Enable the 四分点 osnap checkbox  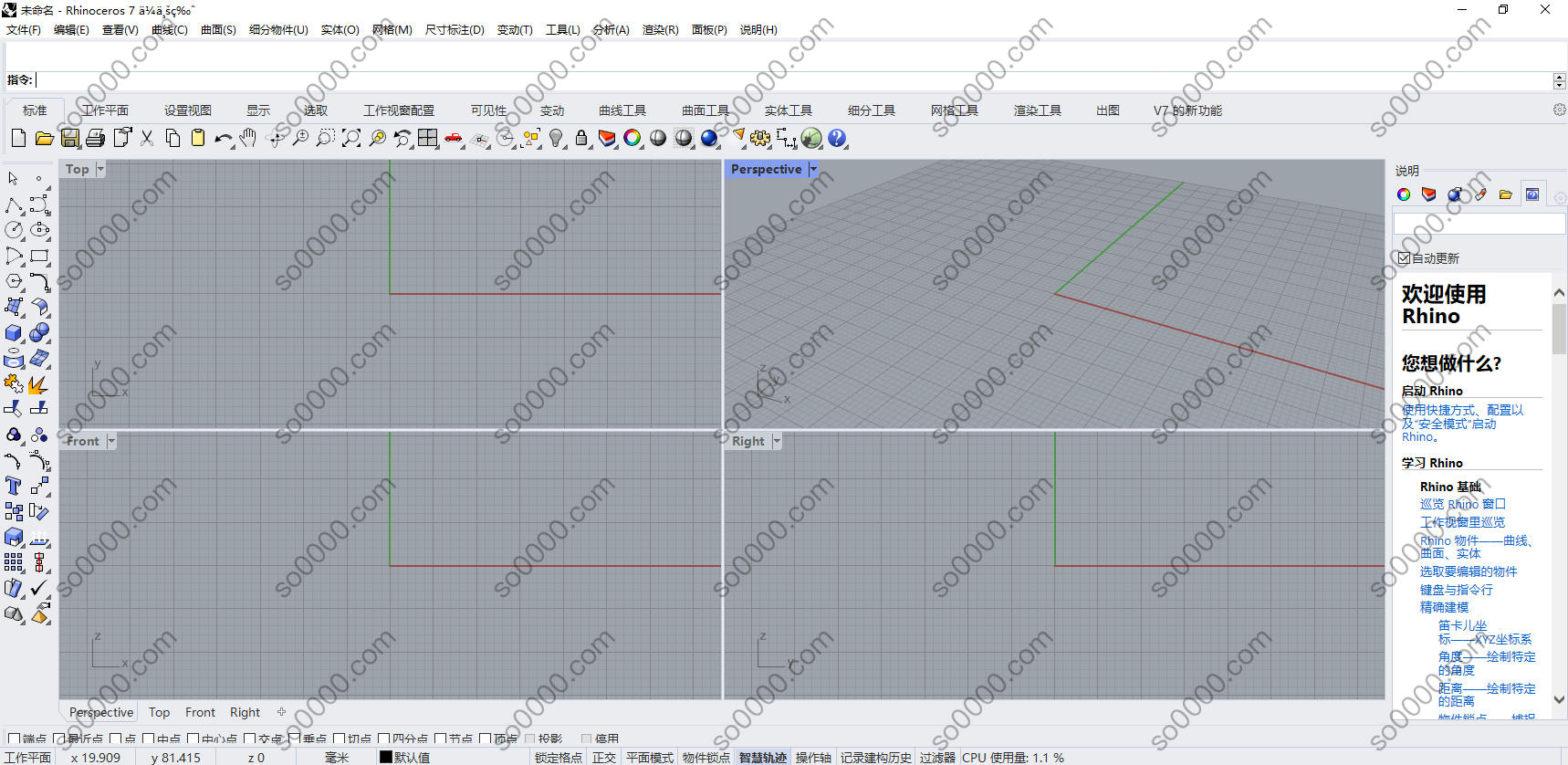click(x=383, y=739)
